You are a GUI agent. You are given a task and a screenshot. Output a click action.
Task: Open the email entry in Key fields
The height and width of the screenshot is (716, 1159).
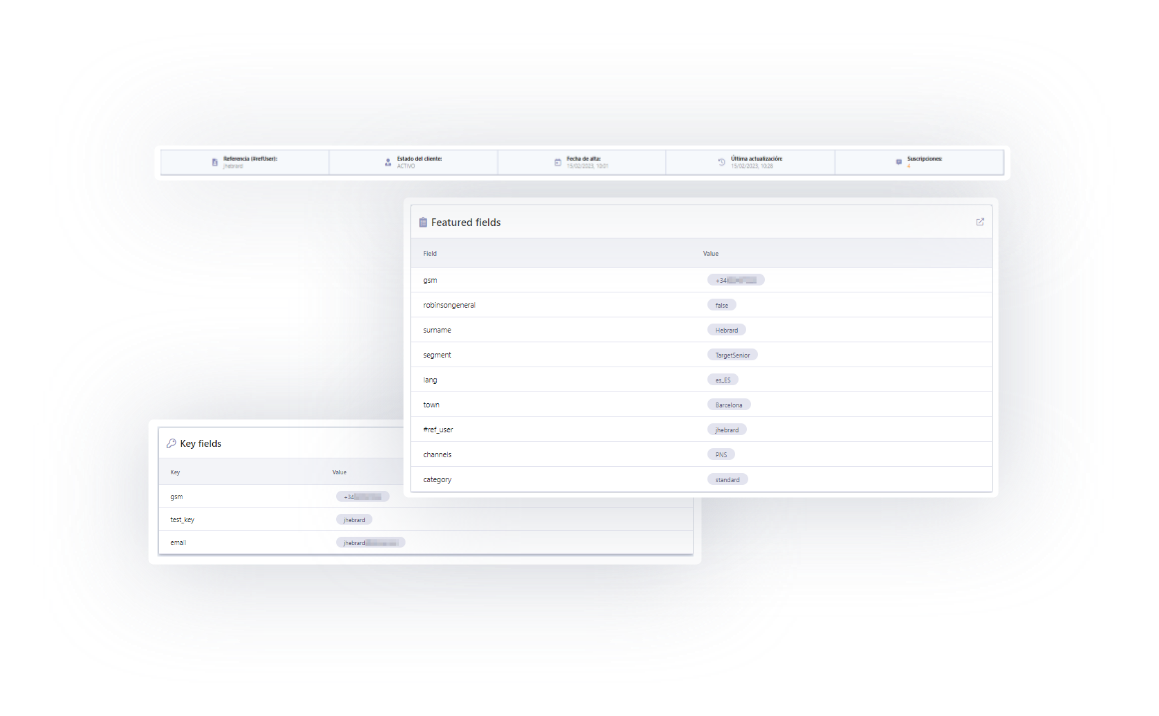(x=178, y=542)
